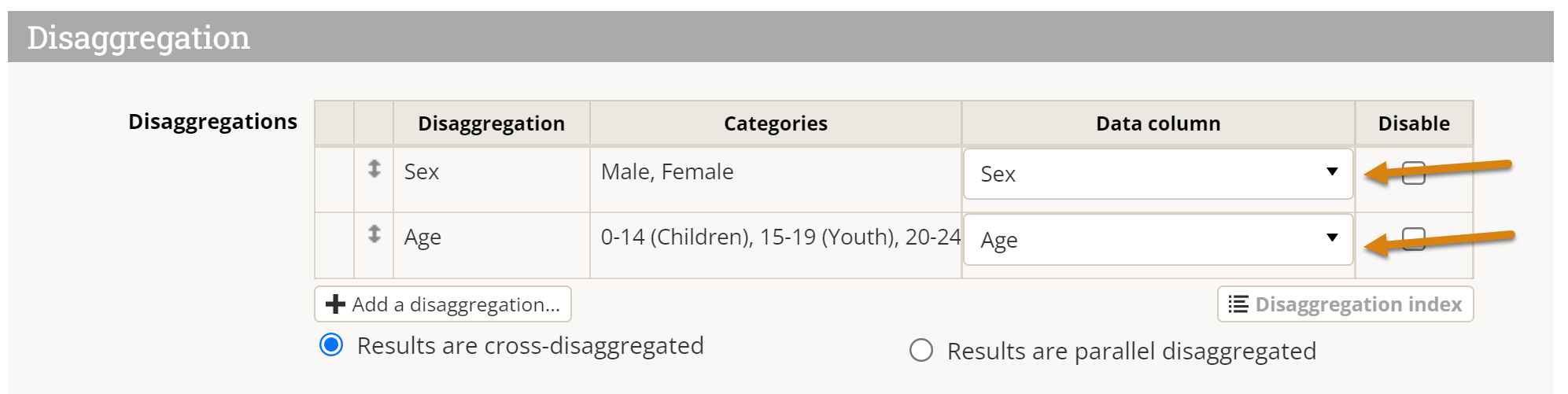Click the Disaggregations field label
The image size is (1568, 394).
click(212, 122)
